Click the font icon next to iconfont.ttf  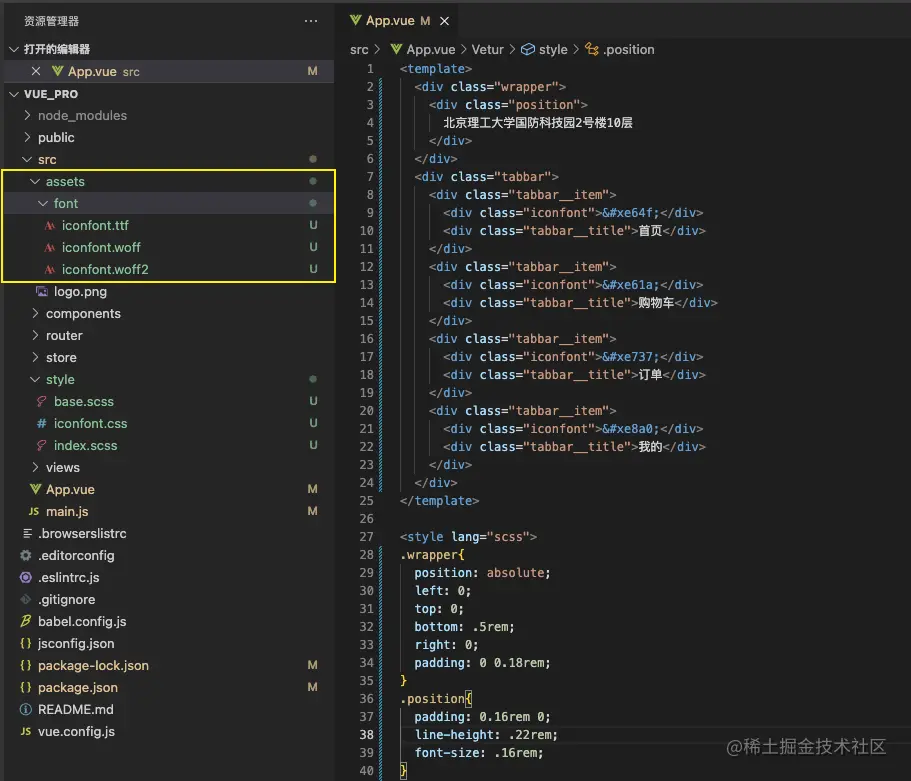pos(50,225)
